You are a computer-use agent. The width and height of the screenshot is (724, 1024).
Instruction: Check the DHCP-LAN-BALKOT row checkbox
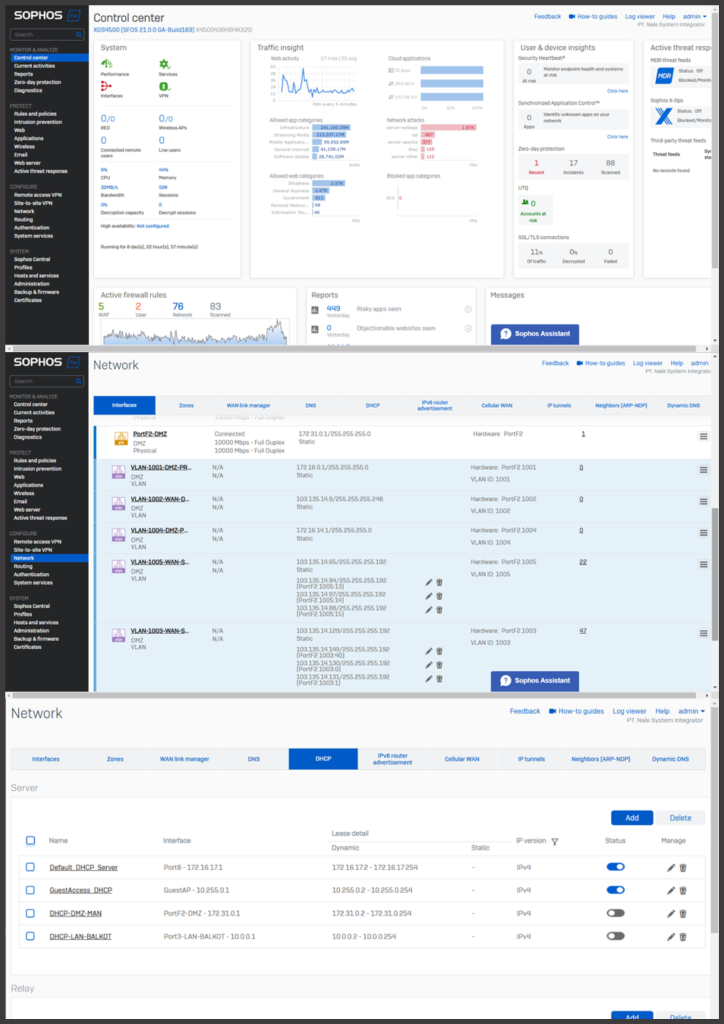tap(30, 936)
